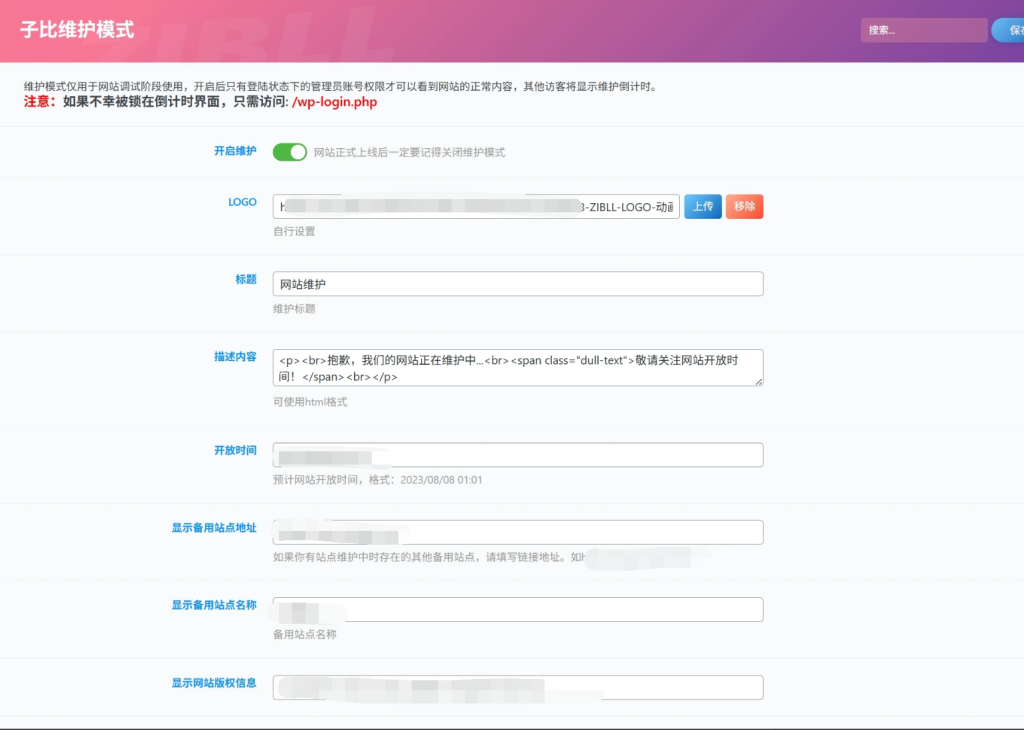Screen dimensions: 1024x730
Task: Click the 显示备用站点名称 label
Action: [214, 605]
